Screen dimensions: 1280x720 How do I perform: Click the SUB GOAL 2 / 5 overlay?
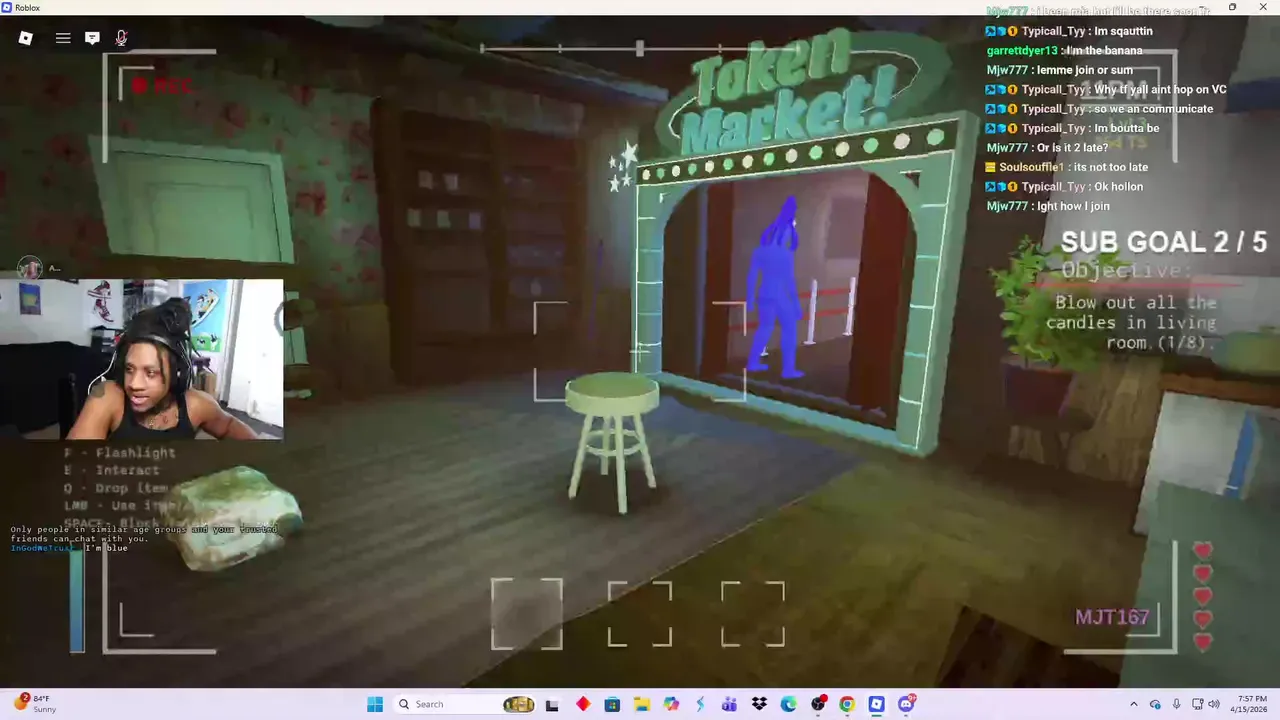[x=1164, y=242]
